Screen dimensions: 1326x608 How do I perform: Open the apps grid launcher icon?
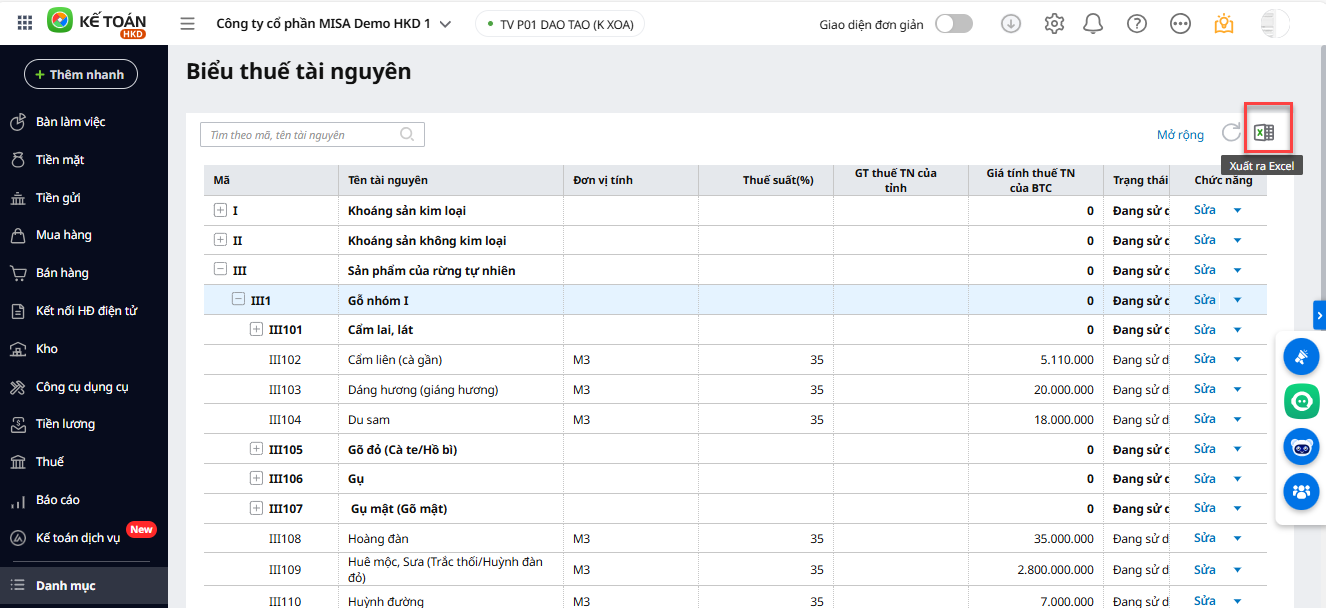[x=25, y=22]
